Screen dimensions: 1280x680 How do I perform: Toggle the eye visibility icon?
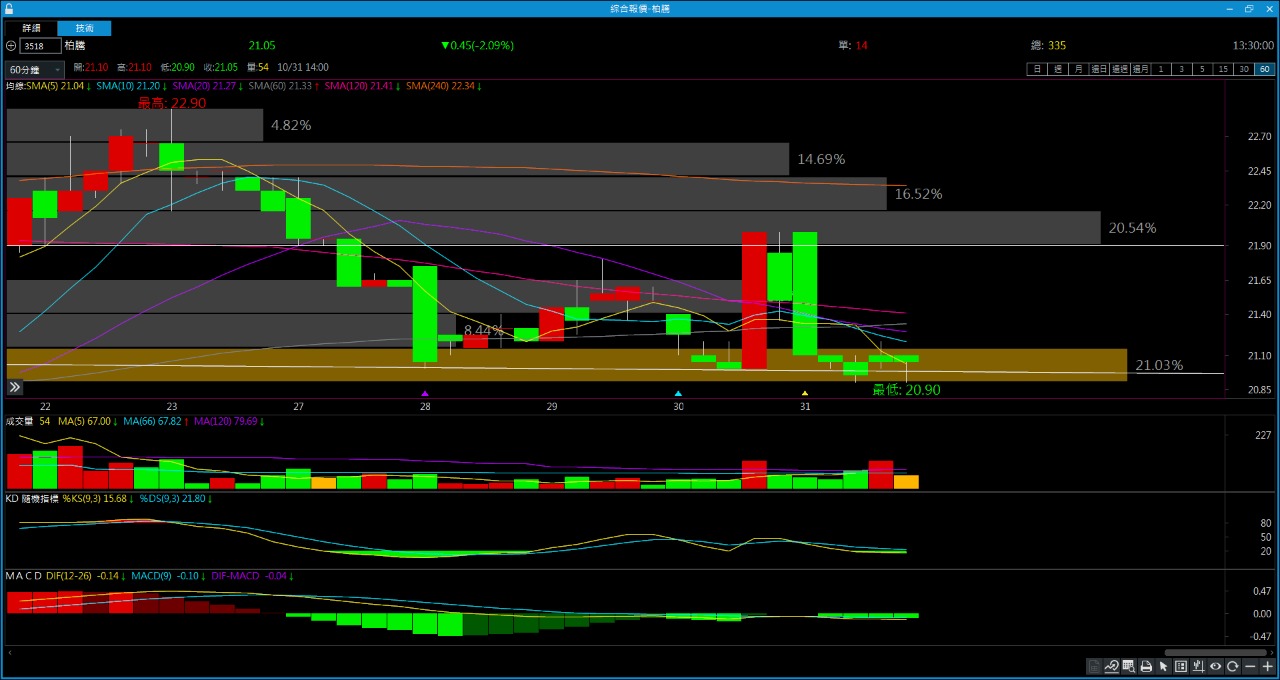1216,666
